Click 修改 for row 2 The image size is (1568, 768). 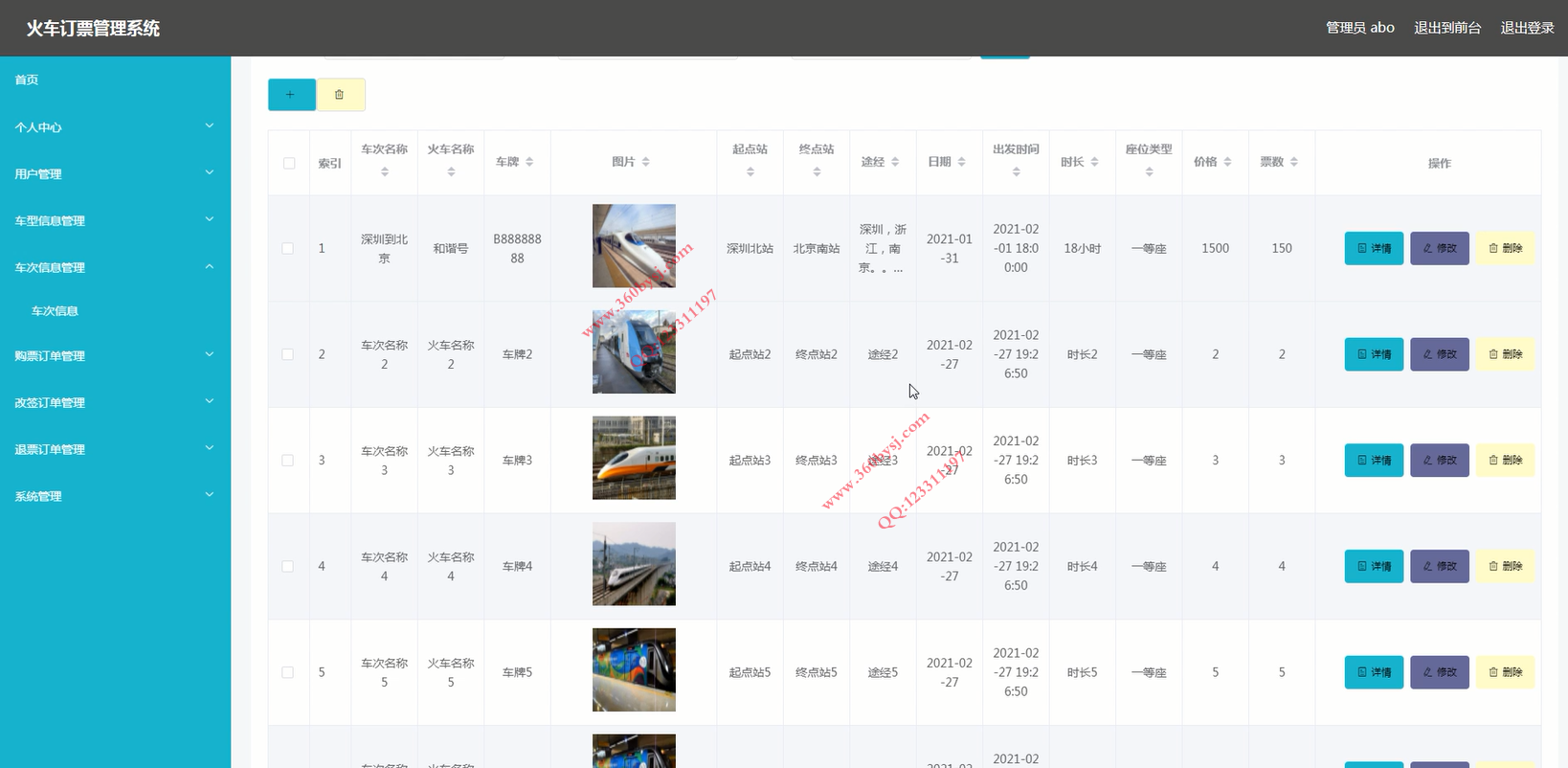pyautogui.click(x=1440, y=354)
